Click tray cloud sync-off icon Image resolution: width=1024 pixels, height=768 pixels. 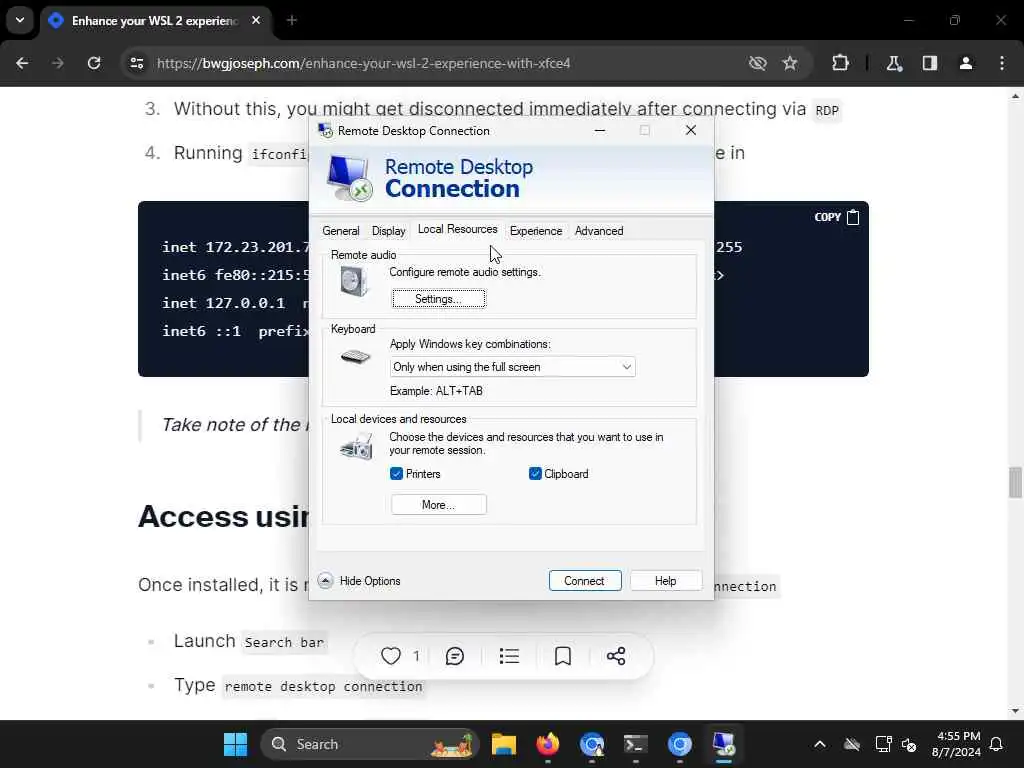click(x=852, y=744)
